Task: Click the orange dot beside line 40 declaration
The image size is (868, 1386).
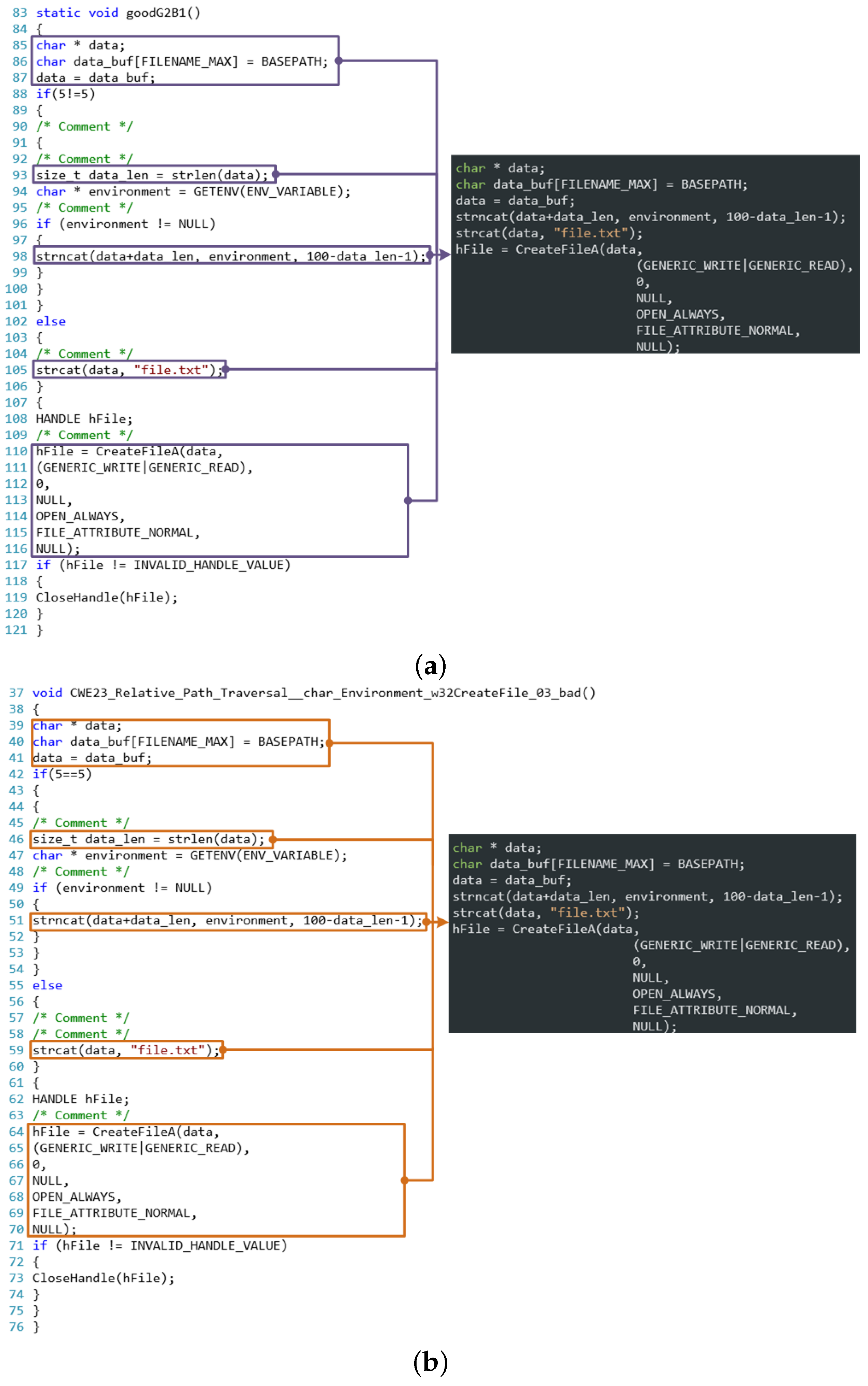Action: [x=329, y=743]
